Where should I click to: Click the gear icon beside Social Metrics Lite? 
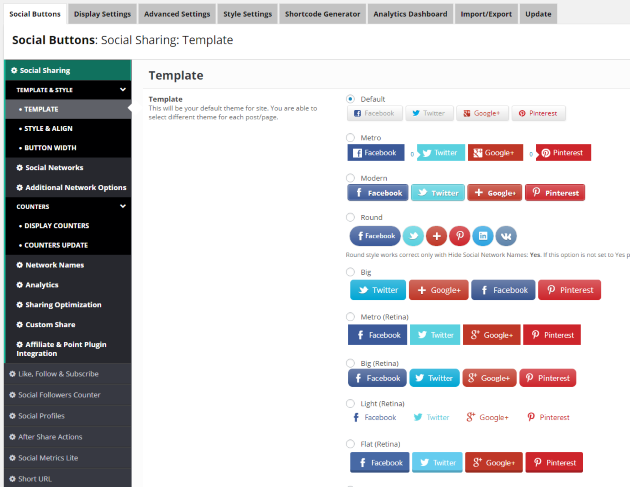point(12,458)
